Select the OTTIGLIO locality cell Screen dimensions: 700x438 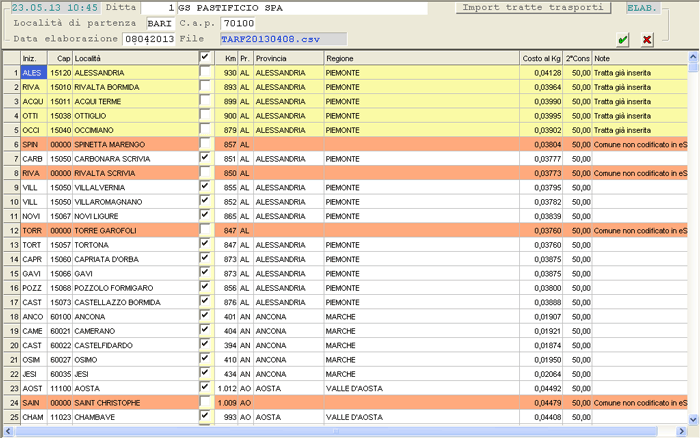pyautogui.click(x=135, y=116)
